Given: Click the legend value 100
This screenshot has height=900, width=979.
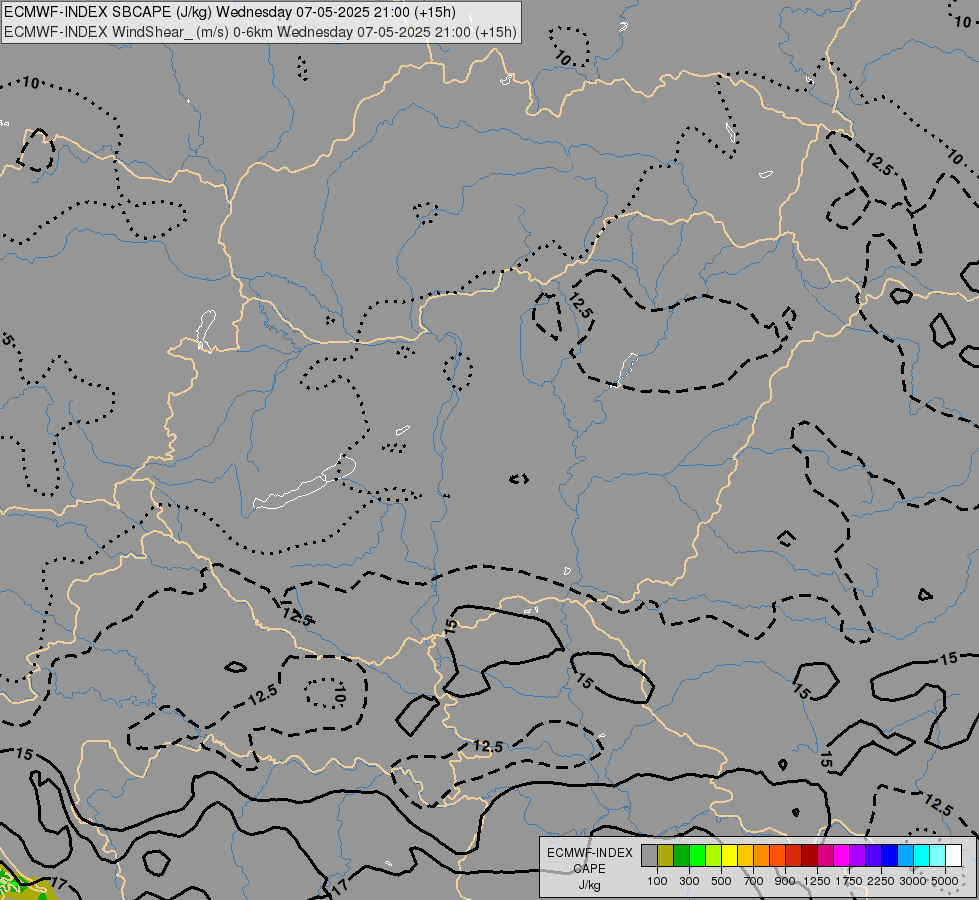Looking at the screenshot, I should point(657,881).
